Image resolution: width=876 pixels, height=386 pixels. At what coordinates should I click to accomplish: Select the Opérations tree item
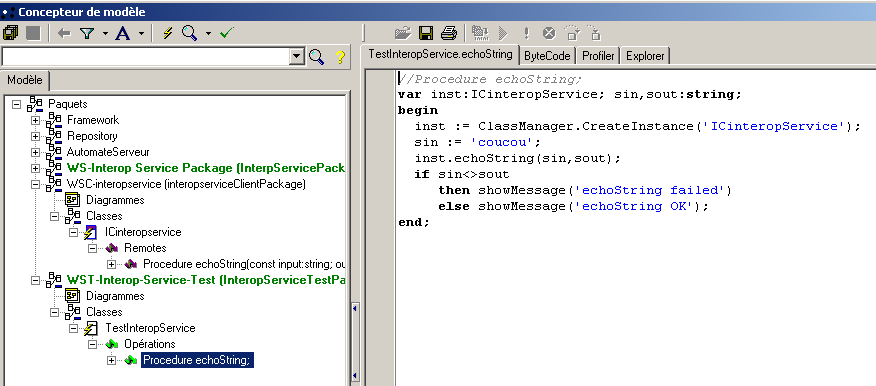[150, 344]
